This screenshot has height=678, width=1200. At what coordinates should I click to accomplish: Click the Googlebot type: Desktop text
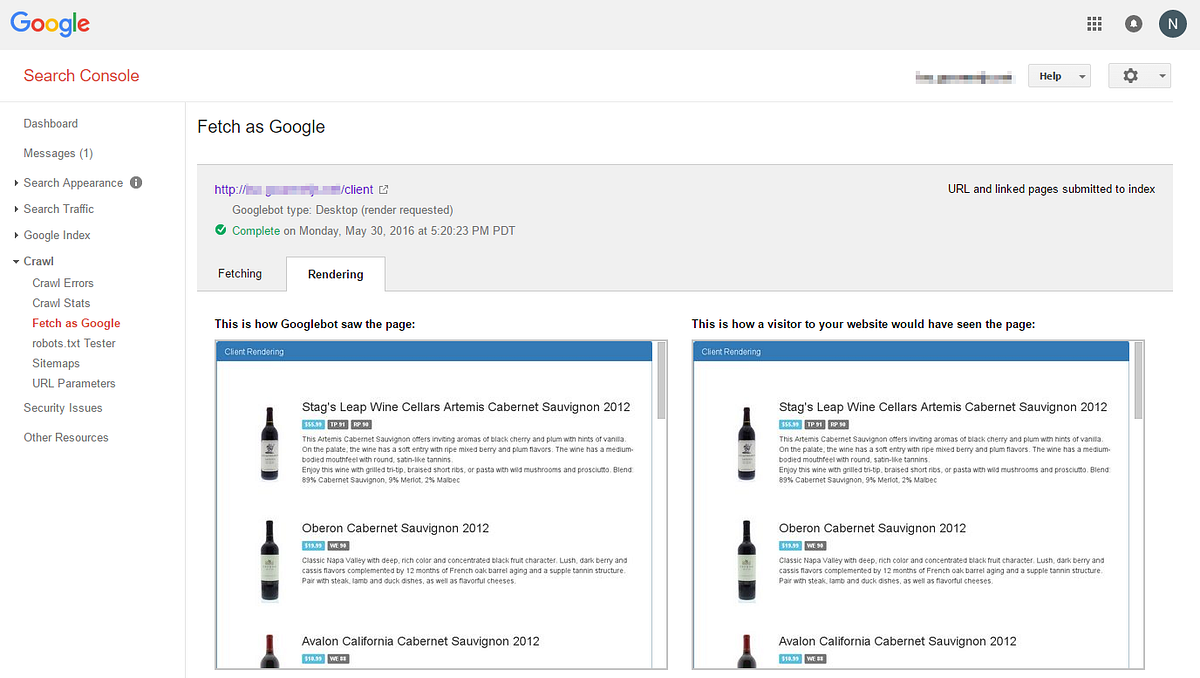342,210
